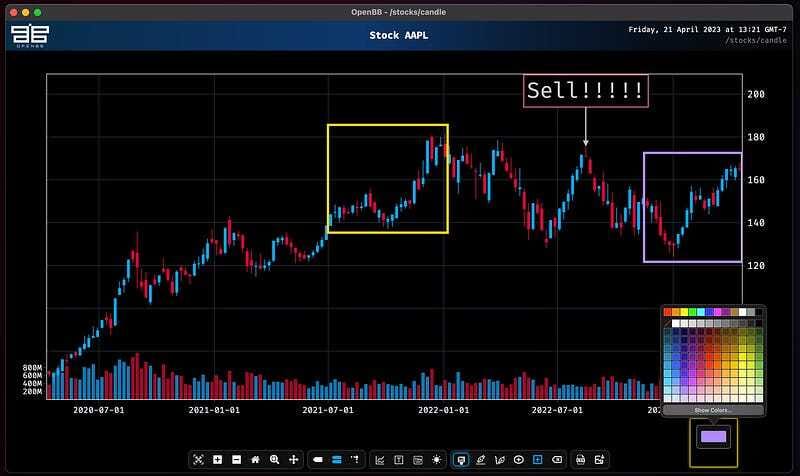Click the edit title text icon

click(398, 460)
